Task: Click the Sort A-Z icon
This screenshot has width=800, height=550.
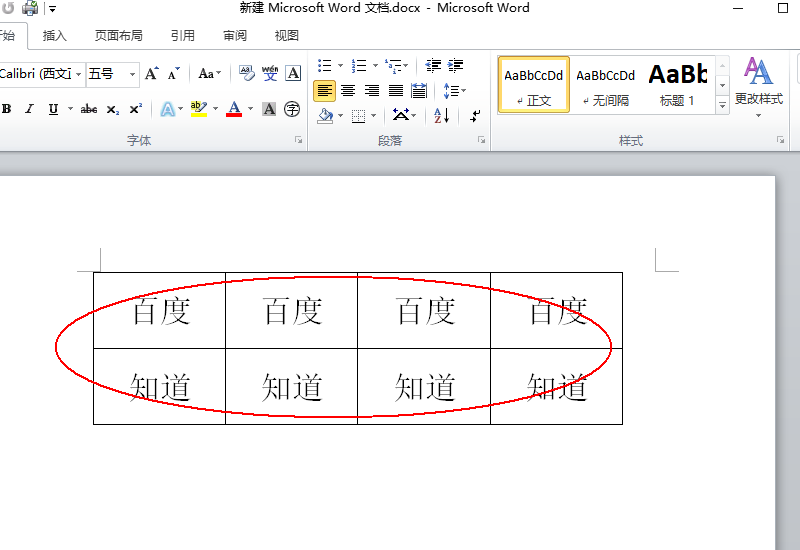Action: (441, 116)
